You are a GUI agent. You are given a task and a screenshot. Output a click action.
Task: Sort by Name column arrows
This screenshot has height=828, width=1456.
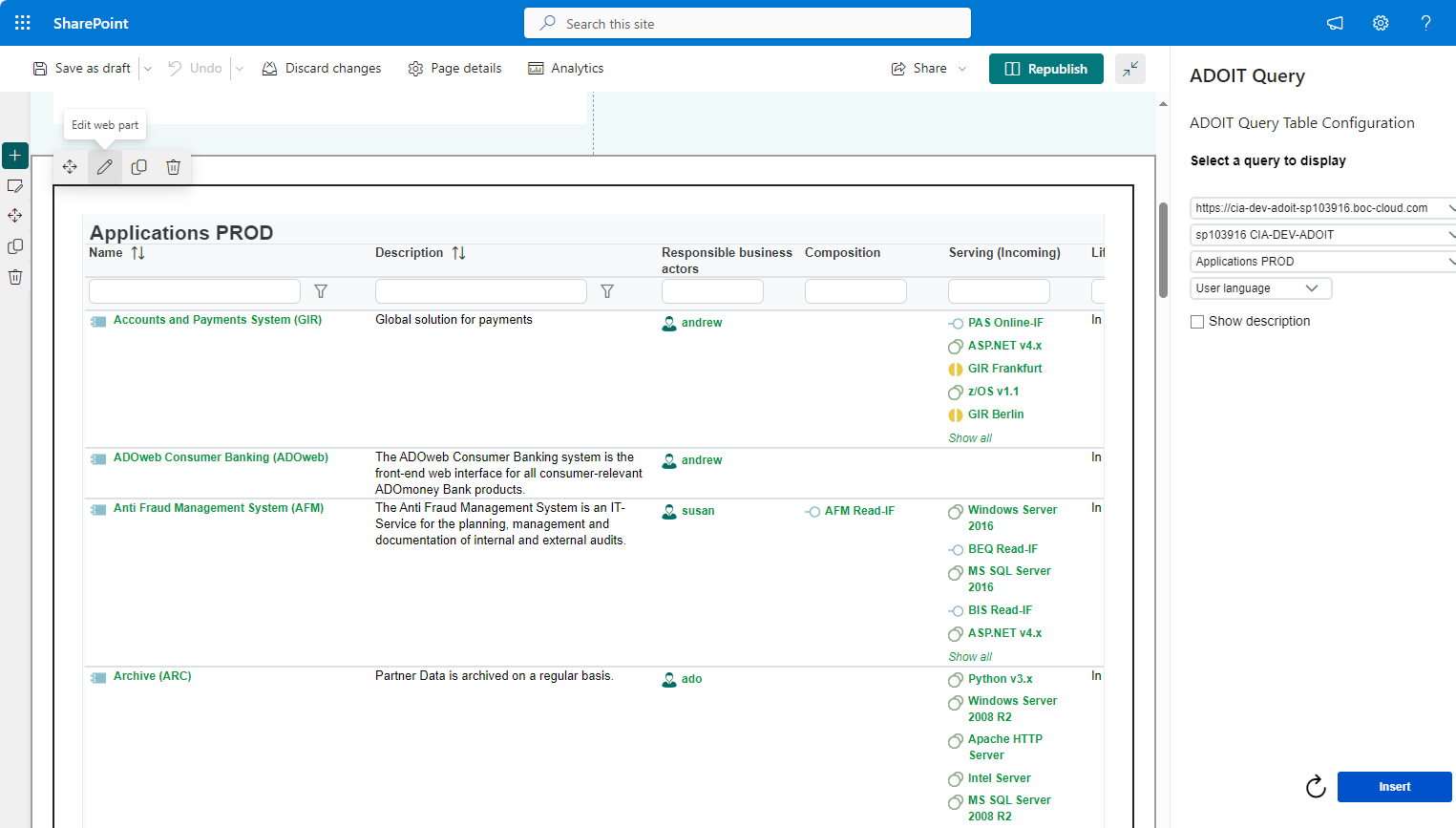coord(137,253)
